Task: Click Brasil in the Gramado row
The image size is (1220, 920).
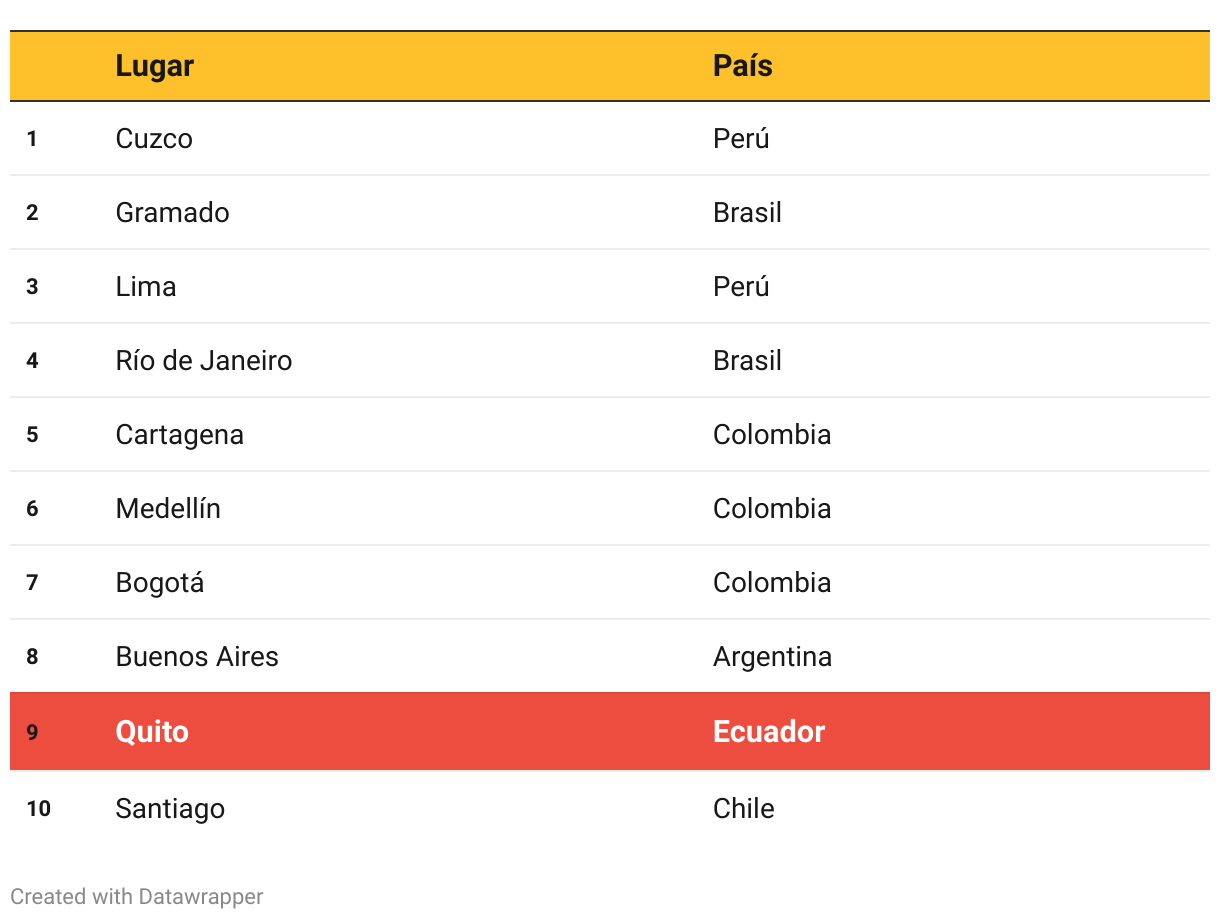Action: [748, 212]
